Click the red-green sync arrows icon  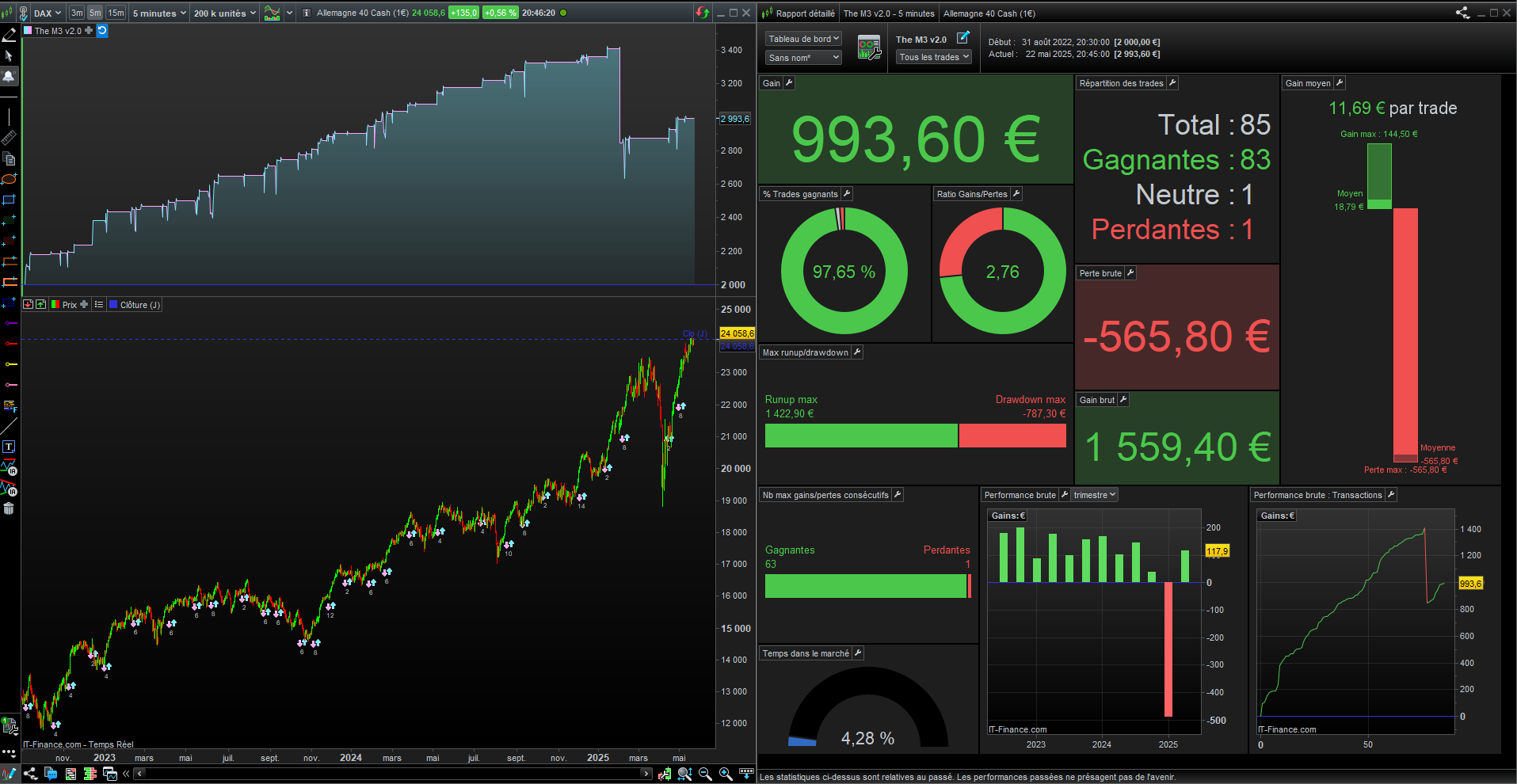click(703, 13)
